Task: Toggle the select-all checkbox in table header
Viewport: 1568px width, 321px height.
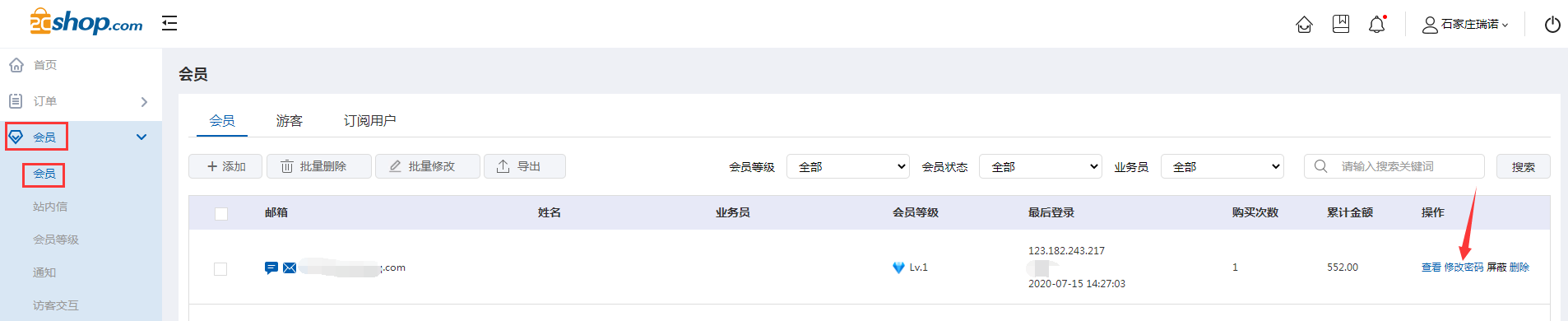Action: click(220, 214)
